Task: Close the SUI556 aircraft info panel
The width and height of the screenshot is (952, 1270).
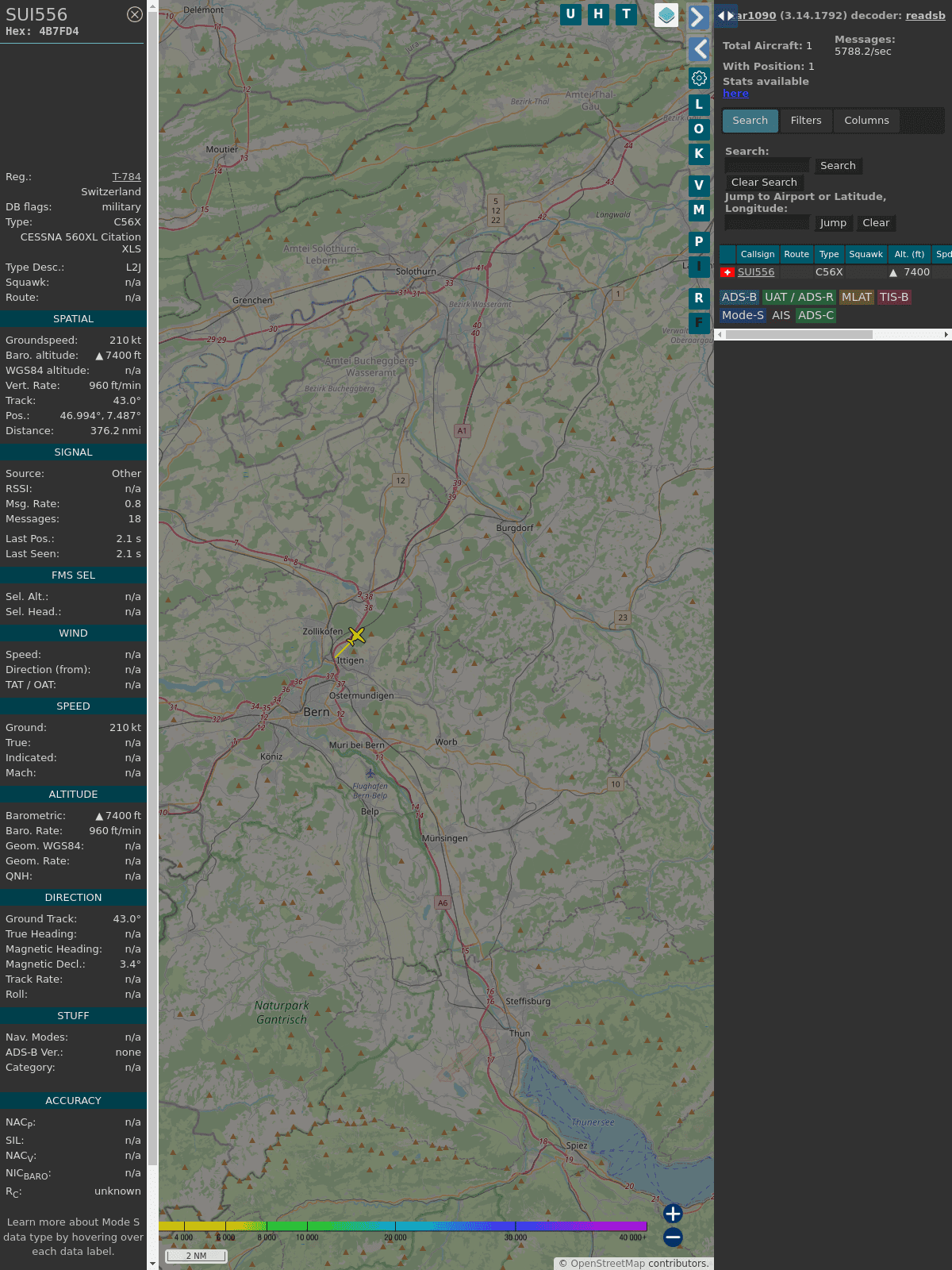Action: click(x=135, y=14)
